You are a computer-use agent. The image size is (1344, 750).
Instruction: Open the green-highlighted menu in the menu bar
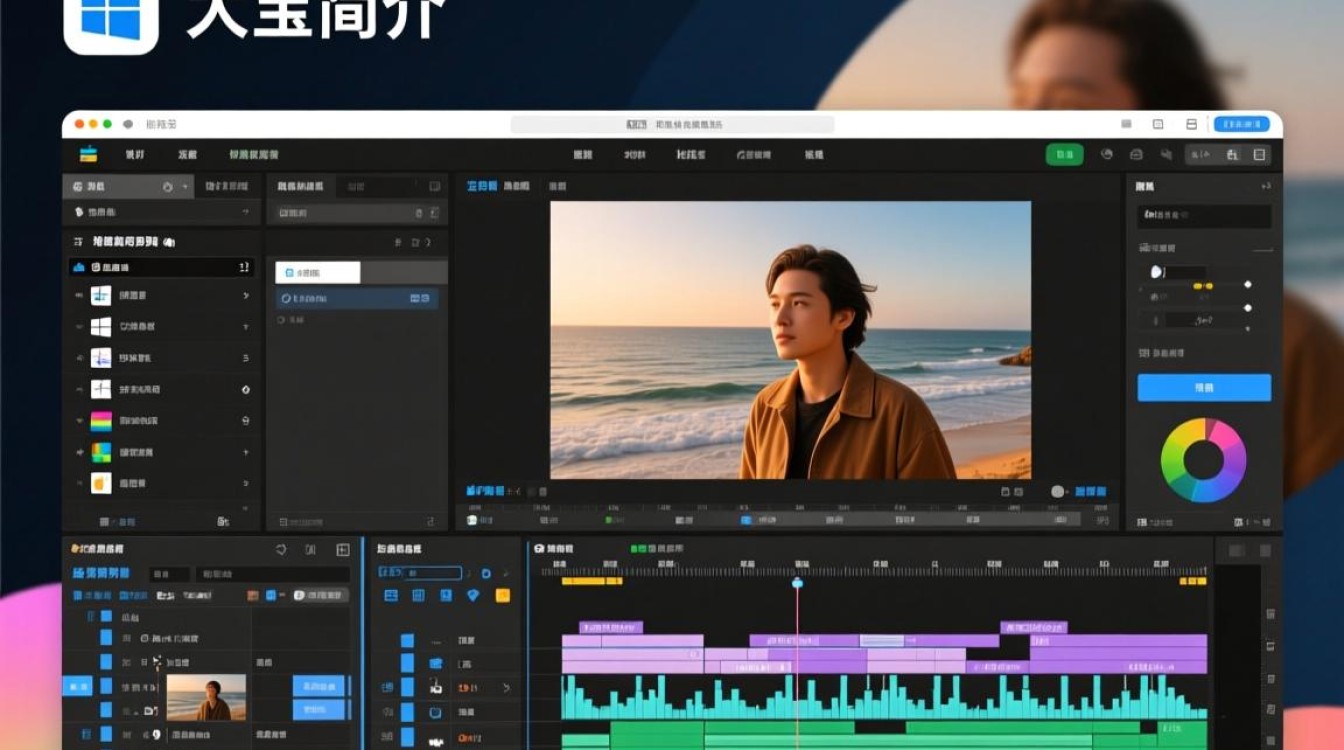[253, 154]
